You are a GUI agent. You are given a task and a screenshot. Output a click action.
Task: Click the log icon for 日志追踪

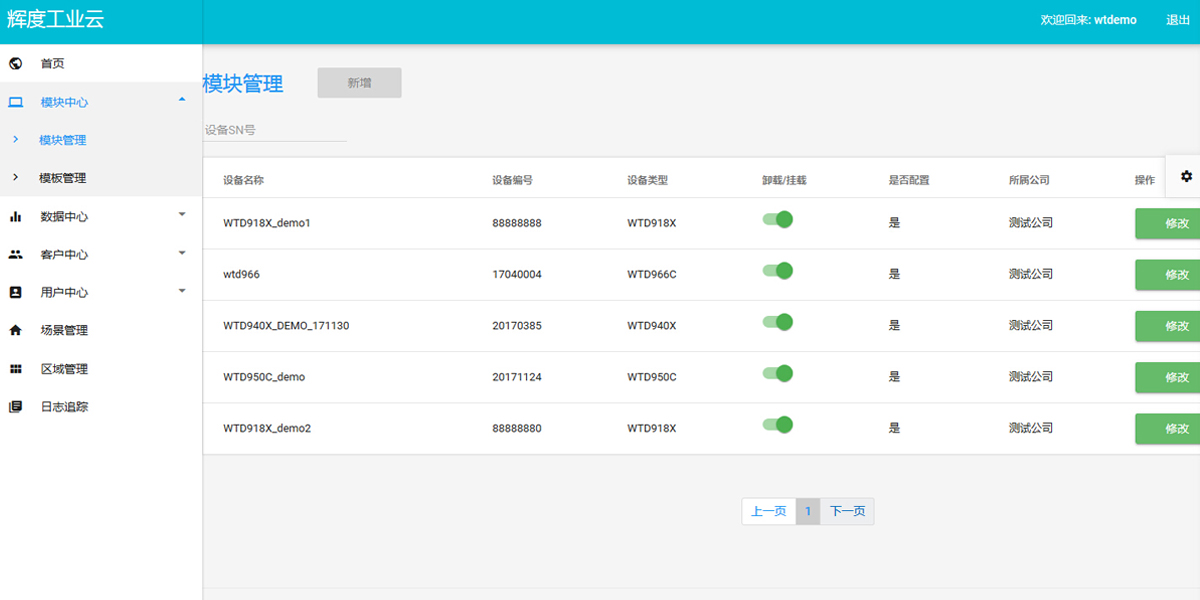coord(15,407)
